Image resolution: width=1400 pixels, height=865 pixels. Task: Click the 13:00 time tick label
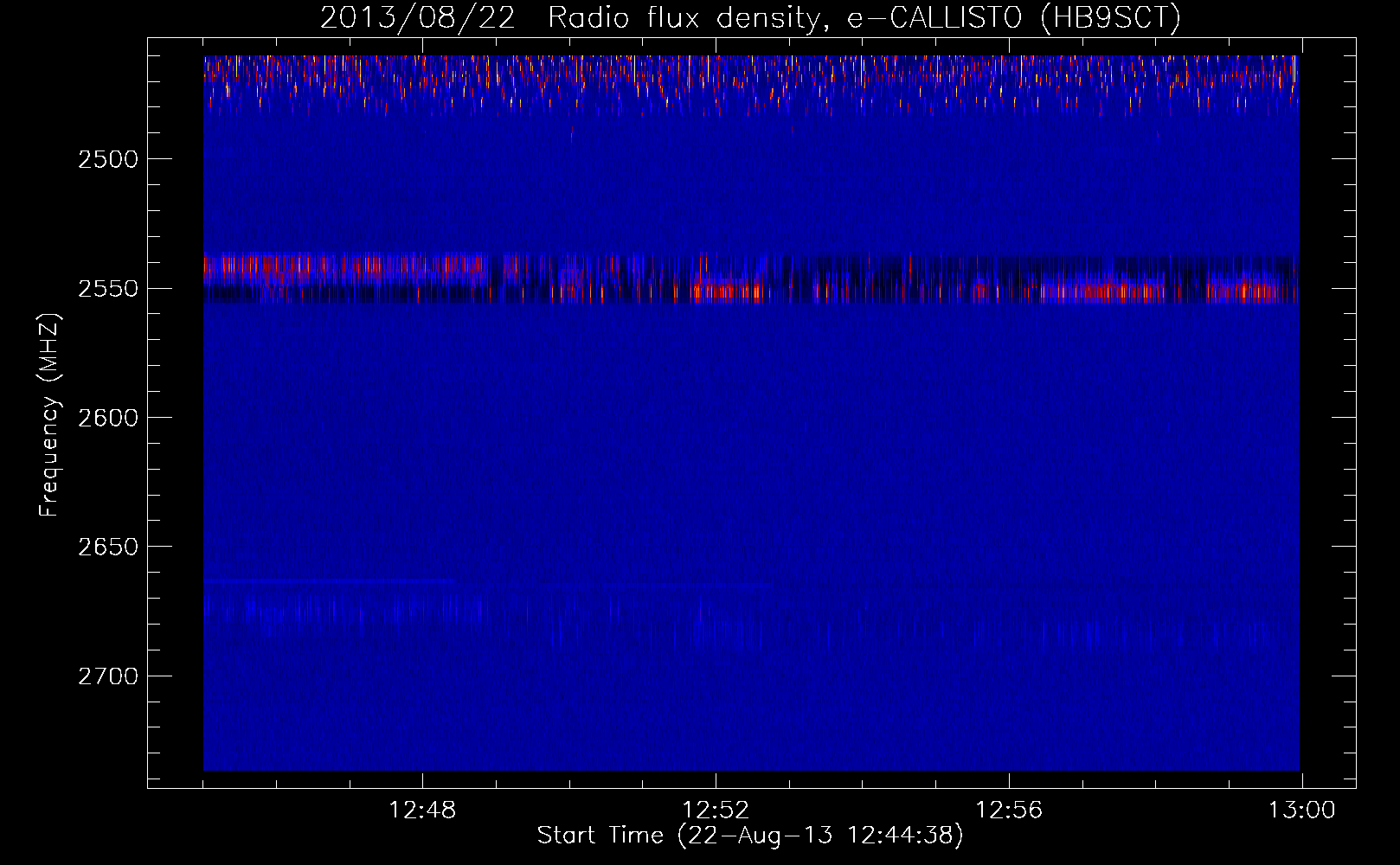click(1302, 811)
